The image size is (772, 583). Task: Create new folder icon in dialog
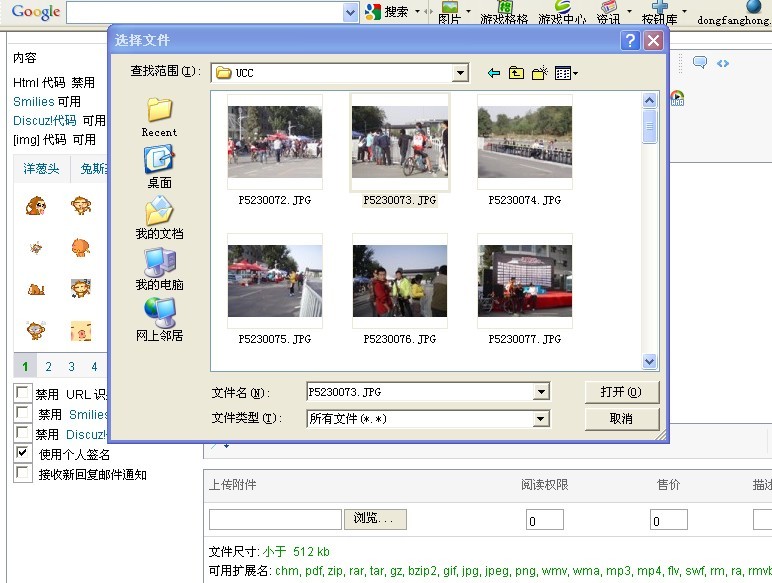tap(540, 73)
